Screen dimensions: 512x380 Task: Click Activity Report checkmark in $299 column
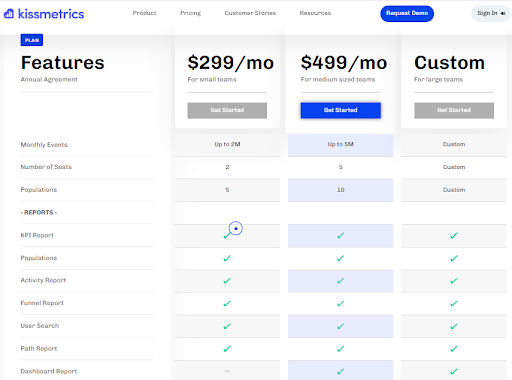[227, 281]
